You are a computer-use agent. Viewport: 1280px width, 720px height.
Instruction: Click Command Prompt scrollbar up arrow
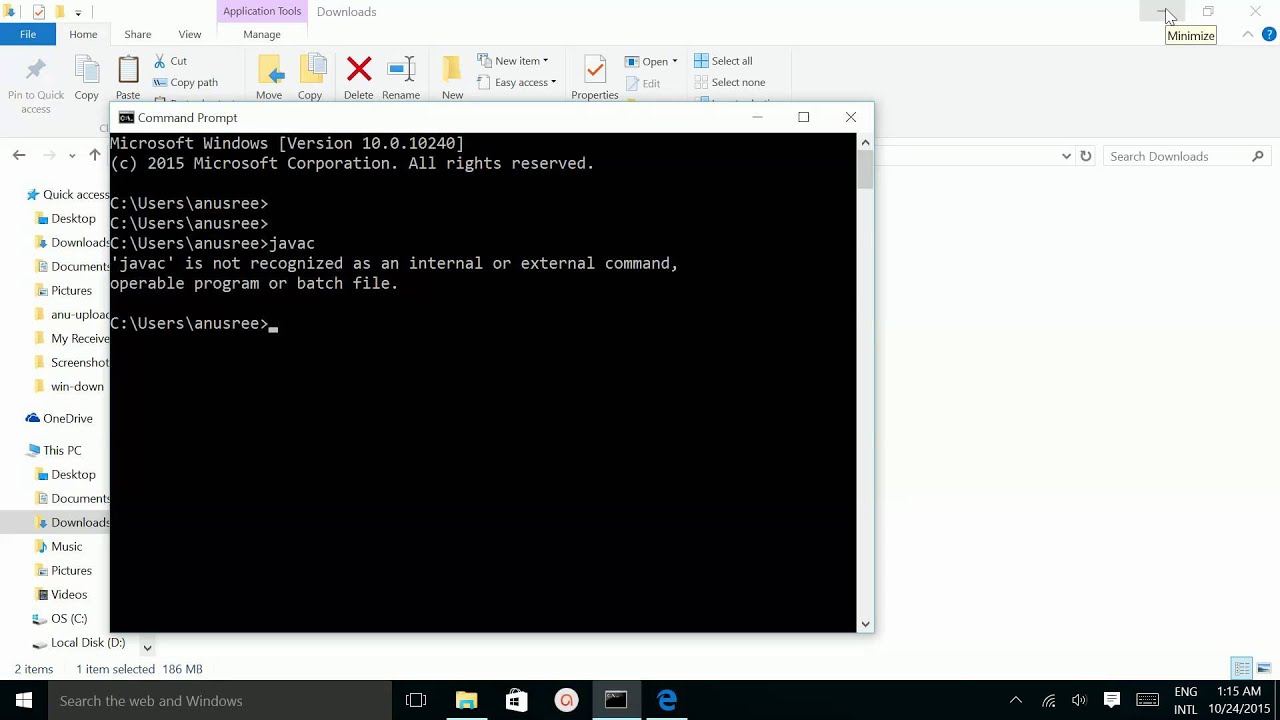[x=865, y=142]
